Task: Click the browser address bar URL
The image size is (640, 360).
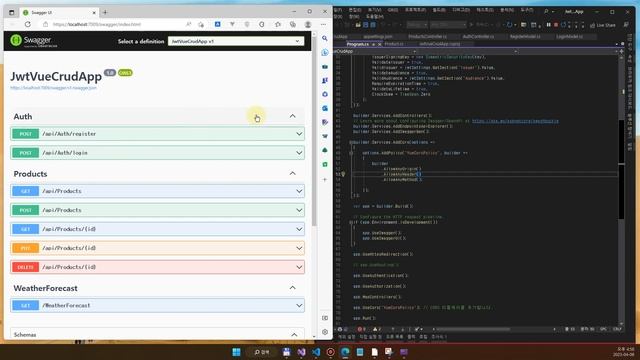Action: coord(97,24)
